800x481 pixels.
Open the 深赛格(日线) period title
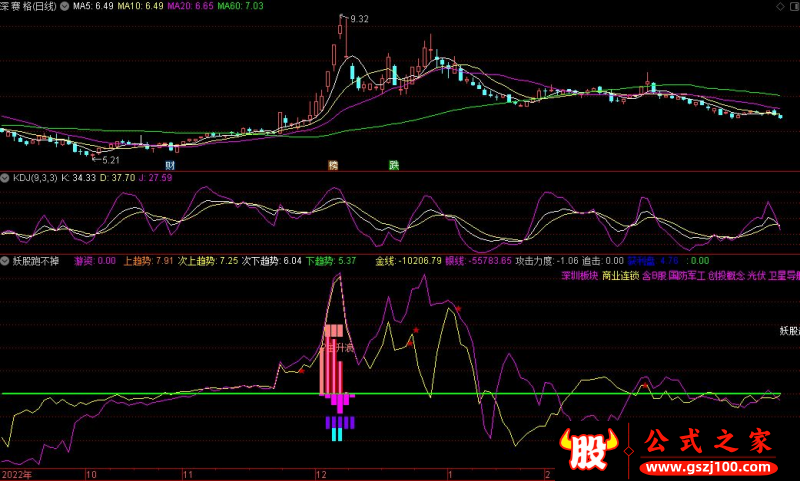tap(30, 6)
